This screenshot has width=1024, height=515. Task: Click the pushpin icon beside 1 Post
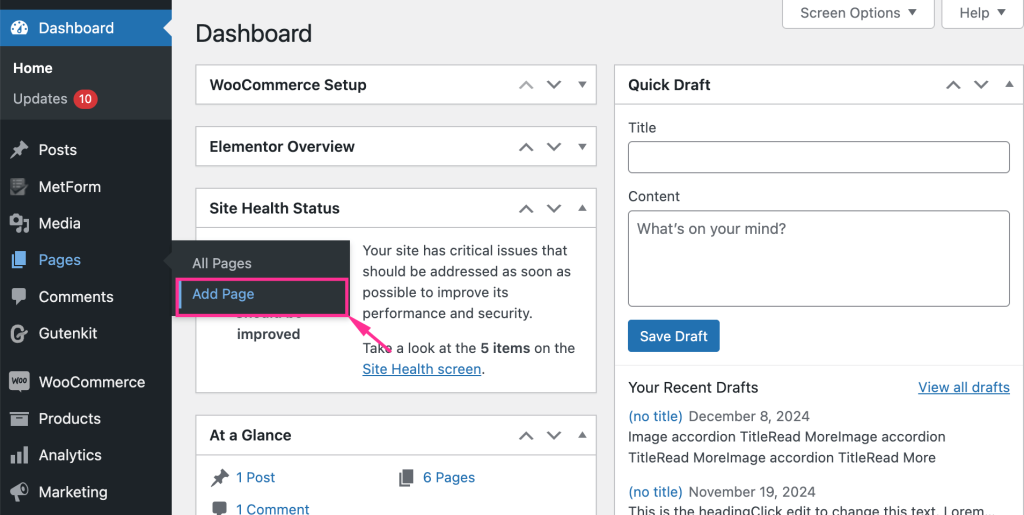click(x=219, y=478)
